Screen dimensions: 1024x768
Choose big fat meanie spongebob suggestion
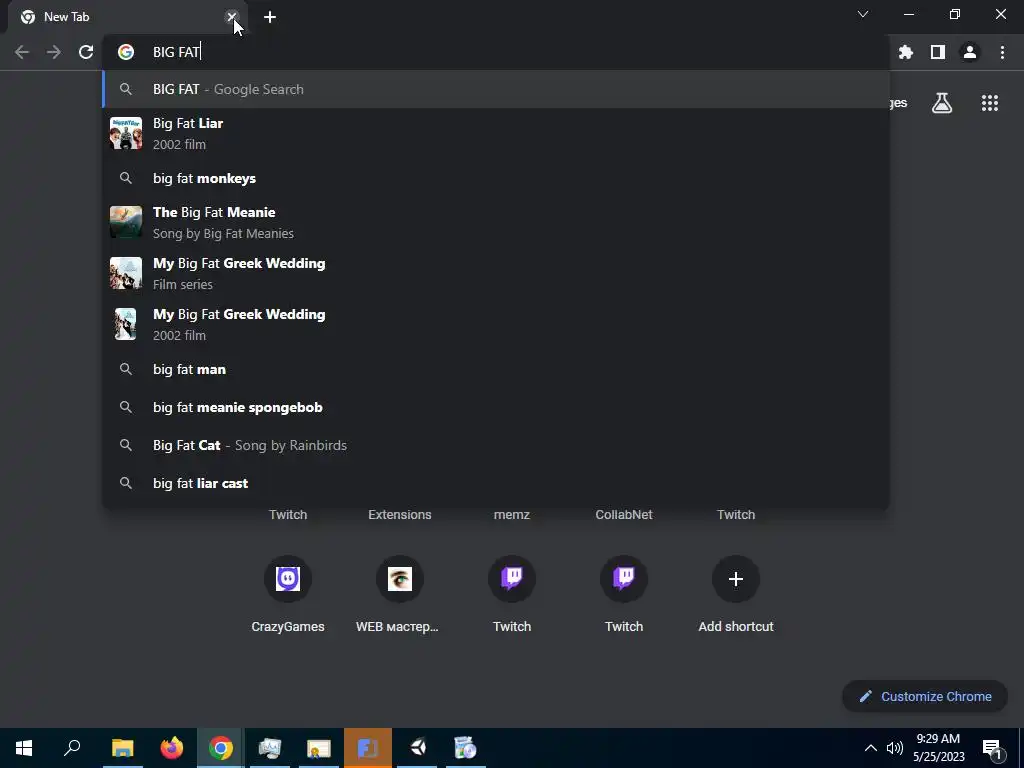496,408
